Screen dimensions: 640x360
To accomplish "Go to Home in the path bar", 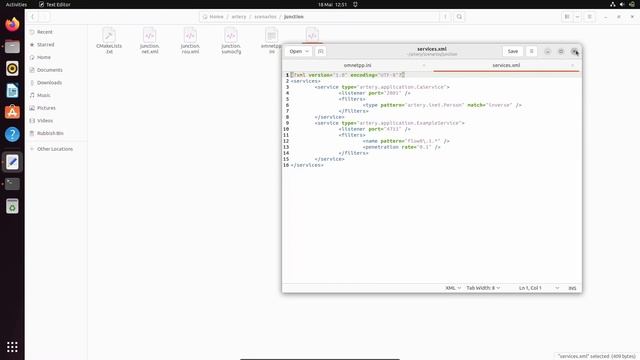I will [213, 17].
